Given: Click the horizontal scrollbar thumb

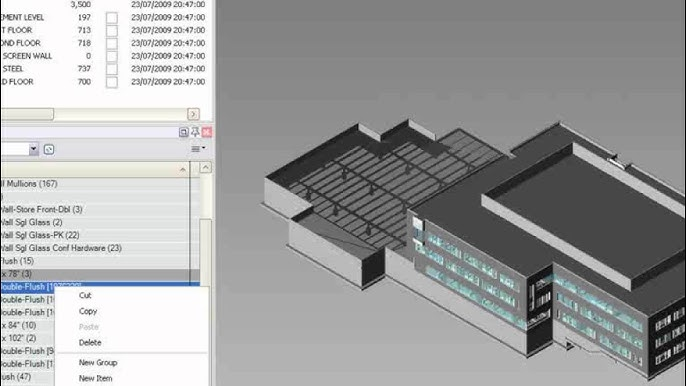Looking at the screenshot, I should [x=27, y=114].
